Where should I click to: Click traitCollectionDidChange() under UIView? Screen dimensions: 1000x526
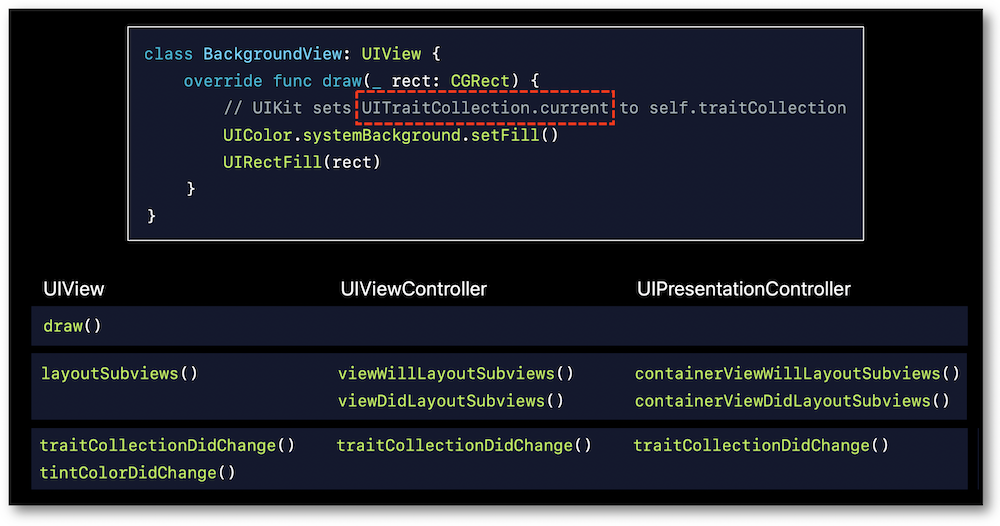pyautogui.click(x=167, y=445)
